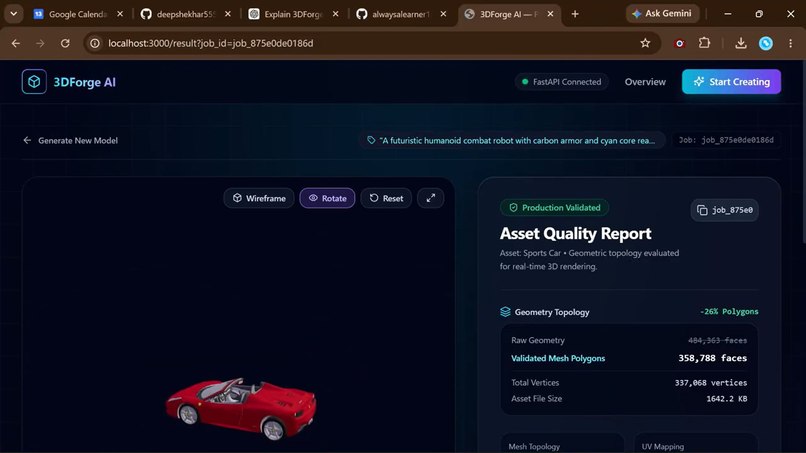The height and width of the screenshot is (453, 806).
Task: Go back to previous page in browser
Action: click(x=16, y=43)
